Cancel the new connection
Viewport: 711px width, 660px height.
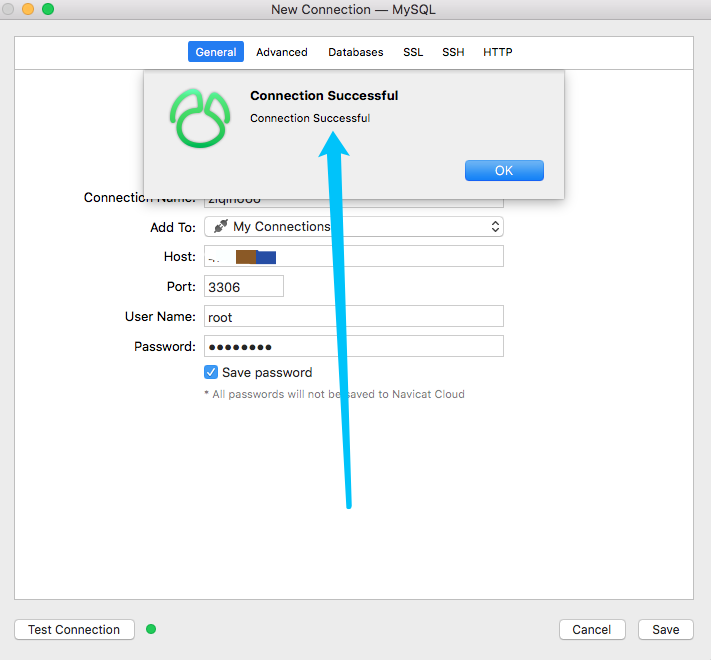pos(592,630)
